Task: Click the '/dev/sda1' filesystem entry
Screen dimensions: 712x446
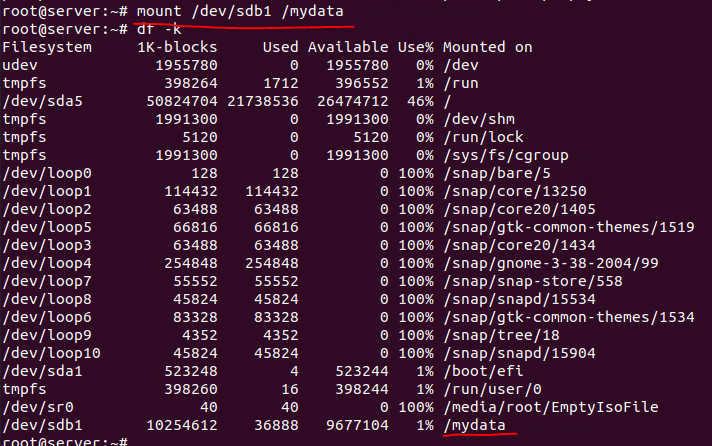Action: tap(43, 371)
